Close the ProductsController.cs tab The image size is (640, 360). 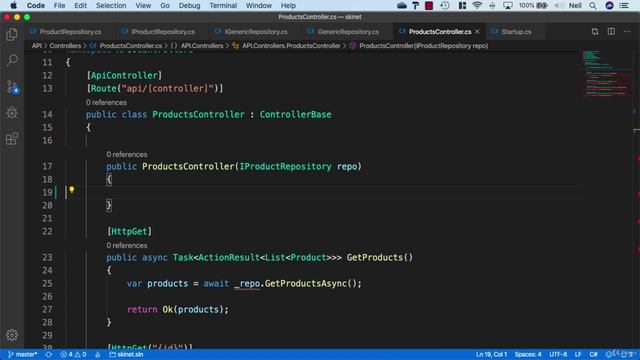(477, 31)
